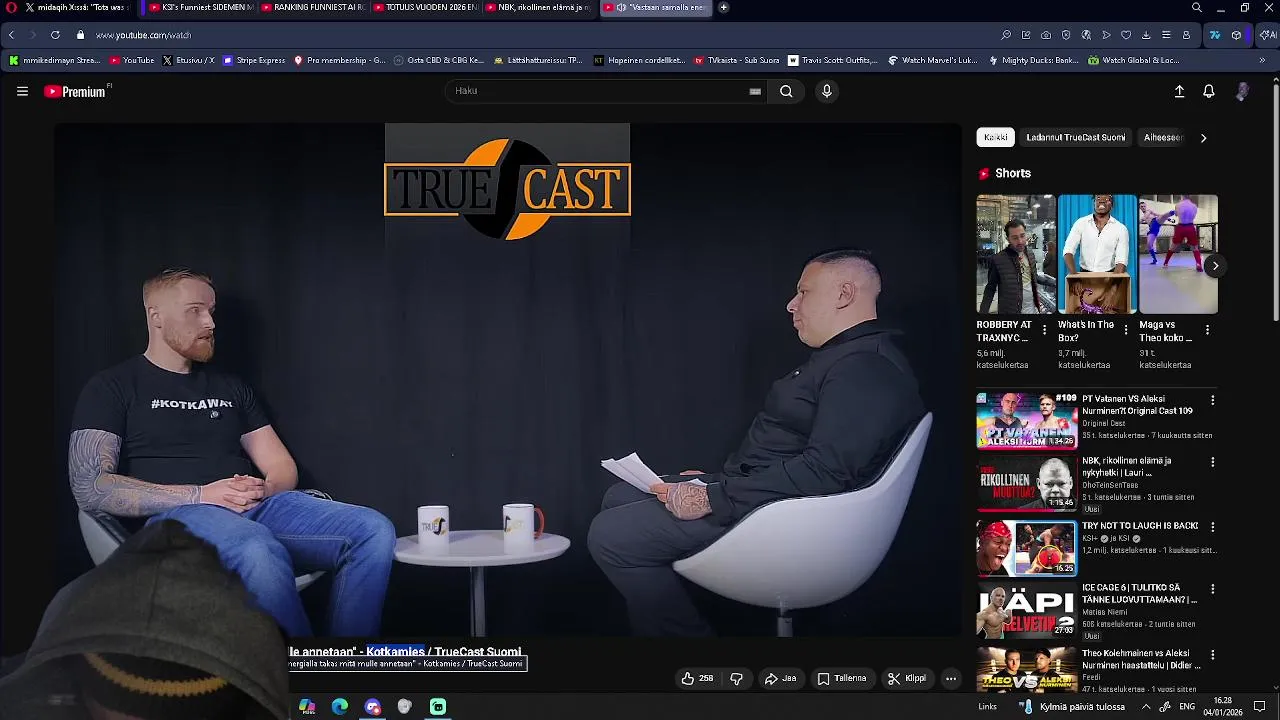The height and width of the screenshot is (720, 1280).
Task: Open the on-screen keyboard icon in search box
Action: (755, 91)
